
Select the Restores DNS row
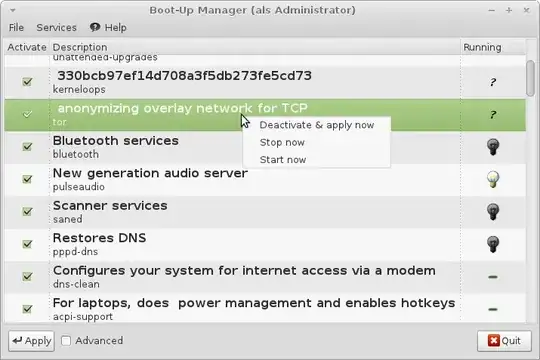[265, 244]
